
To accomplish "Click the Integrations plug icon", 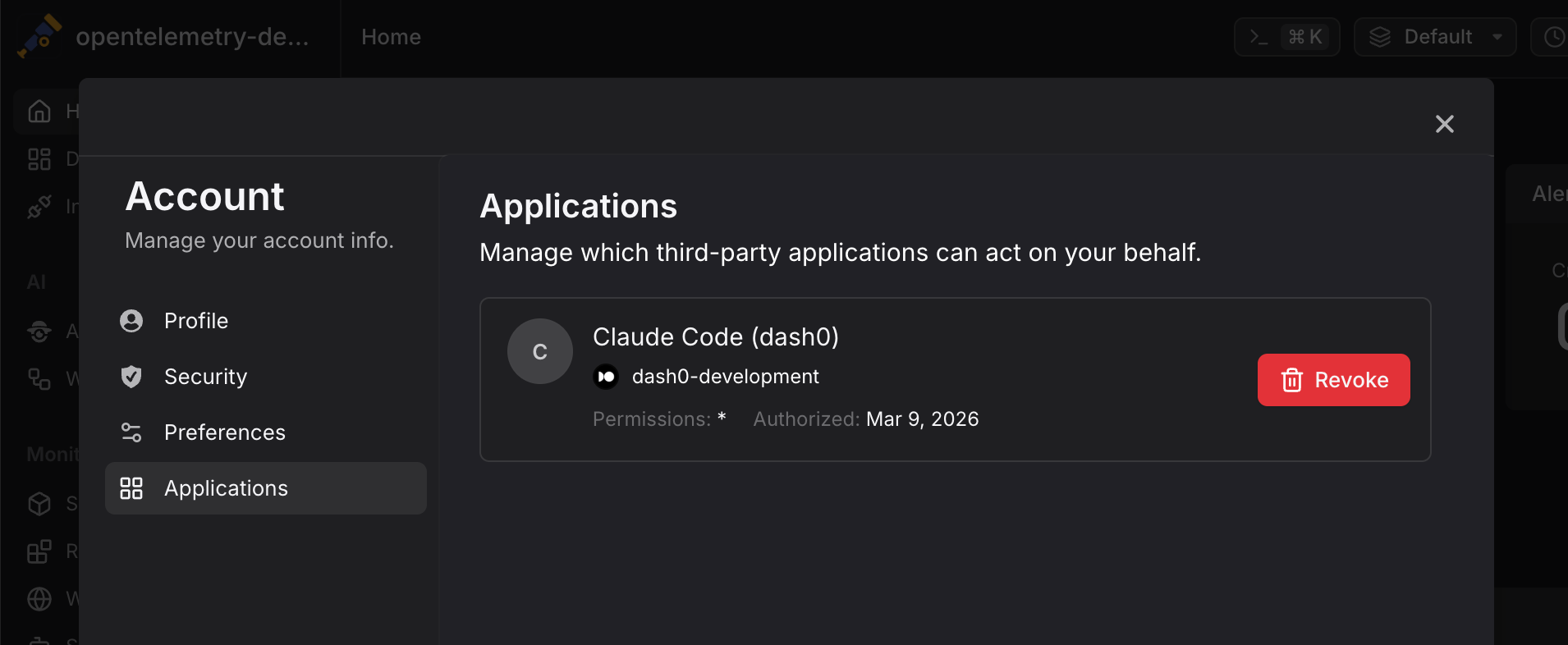I will [39, 206].
